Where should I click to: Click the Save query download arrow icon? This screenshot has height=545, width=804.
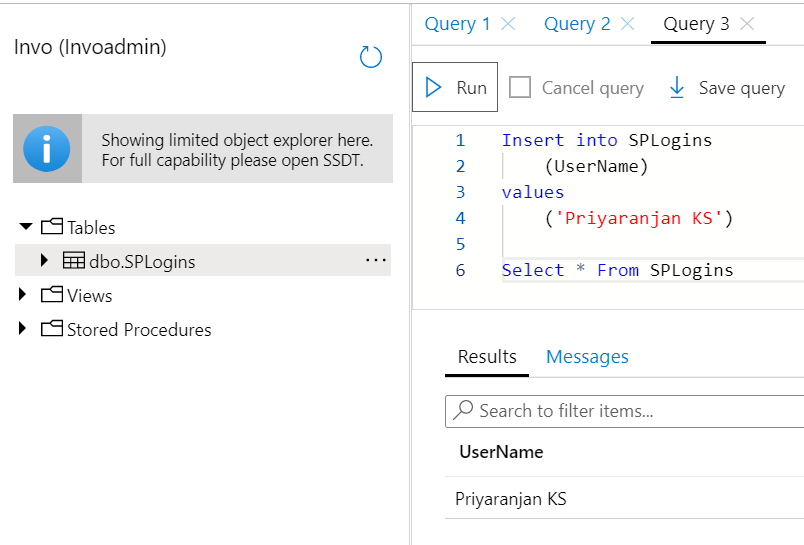(677, 88)
